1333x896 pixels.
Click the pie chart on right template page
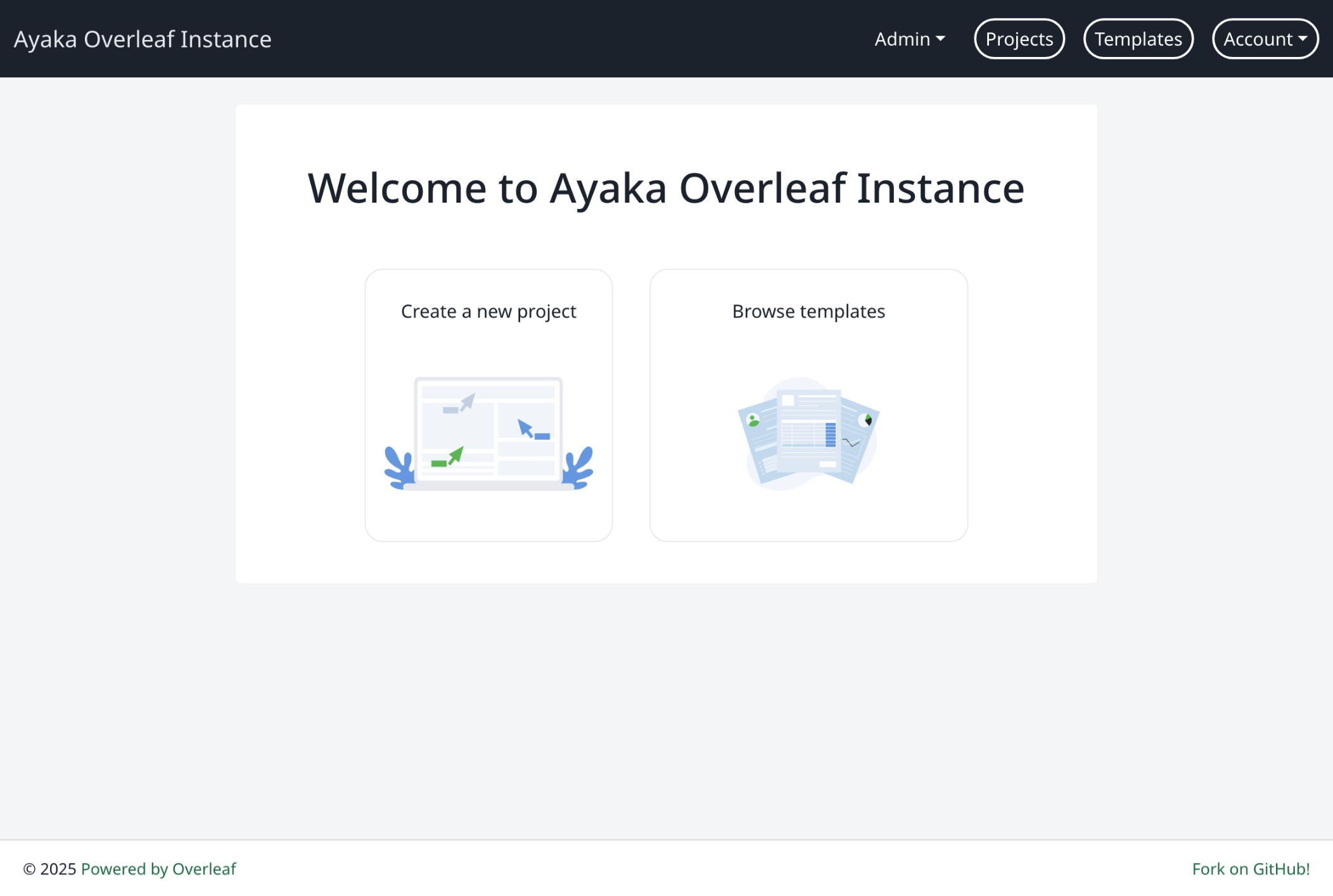coord(867,420)
